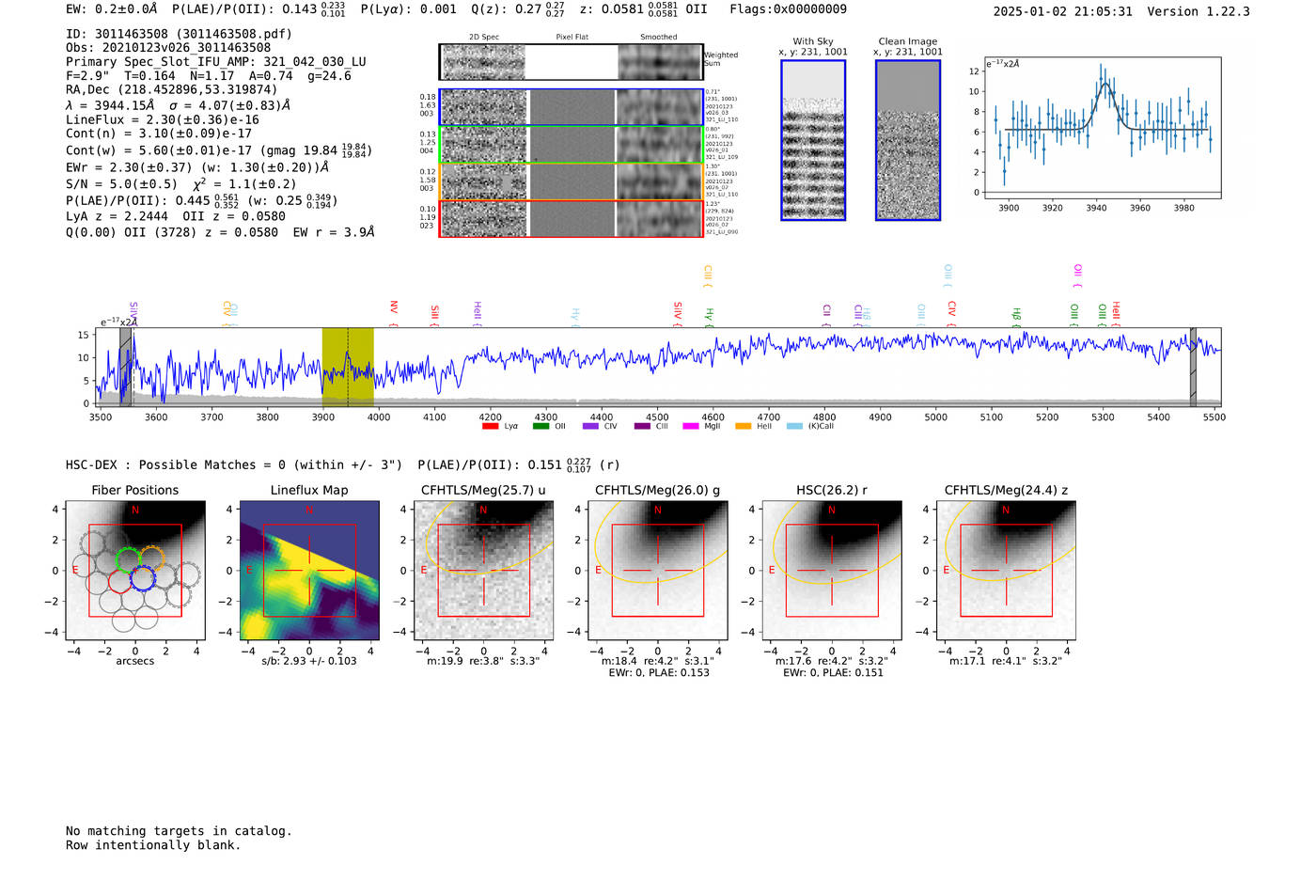The image size is (1316, 896).
Task: Click the green Hβ line label
Action: [1016, 315]
